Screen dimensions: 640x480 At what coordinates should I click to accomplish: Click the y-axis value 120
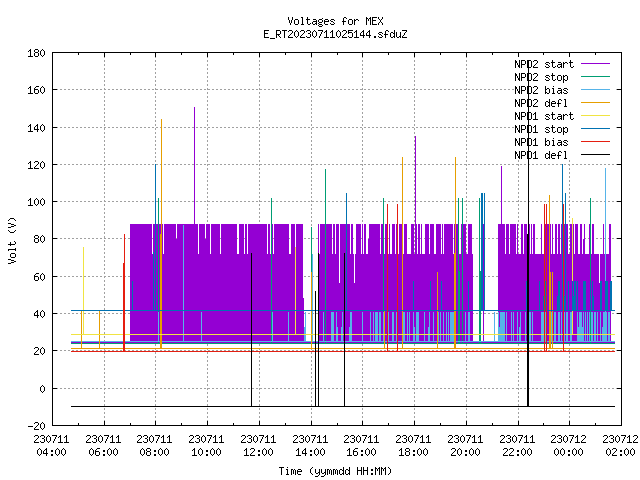(36, 165)
